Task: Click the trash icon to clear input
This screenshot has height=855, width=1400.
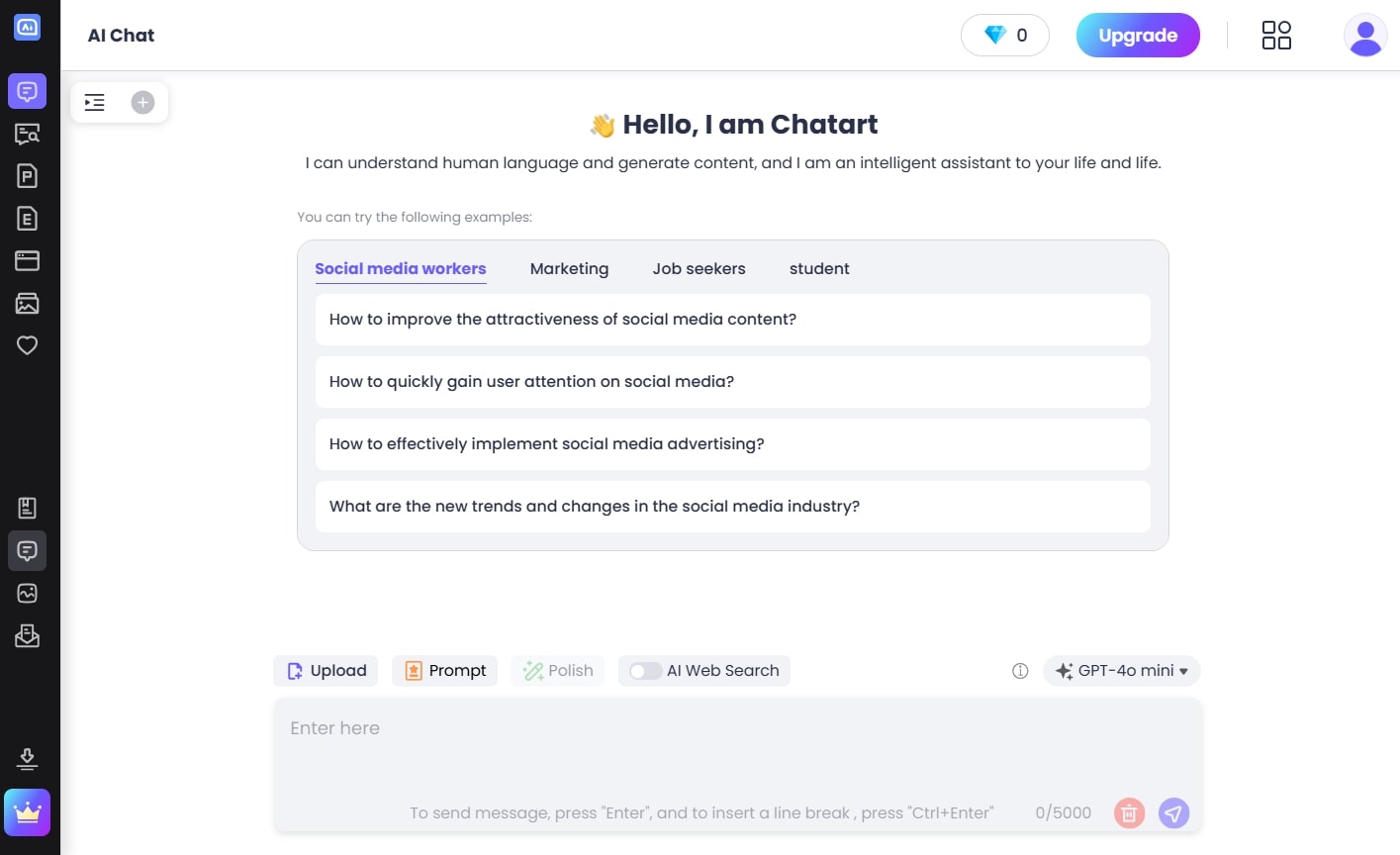Action: click(x=1129, y=813)
